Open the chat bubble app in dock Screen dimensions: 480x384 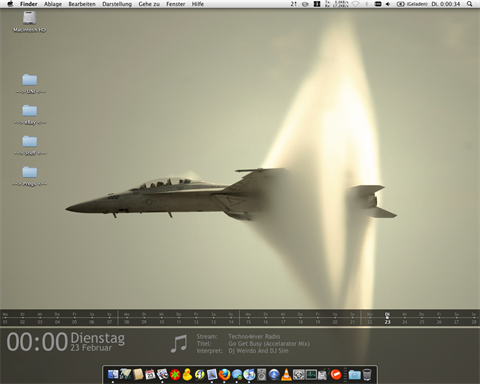237,375
